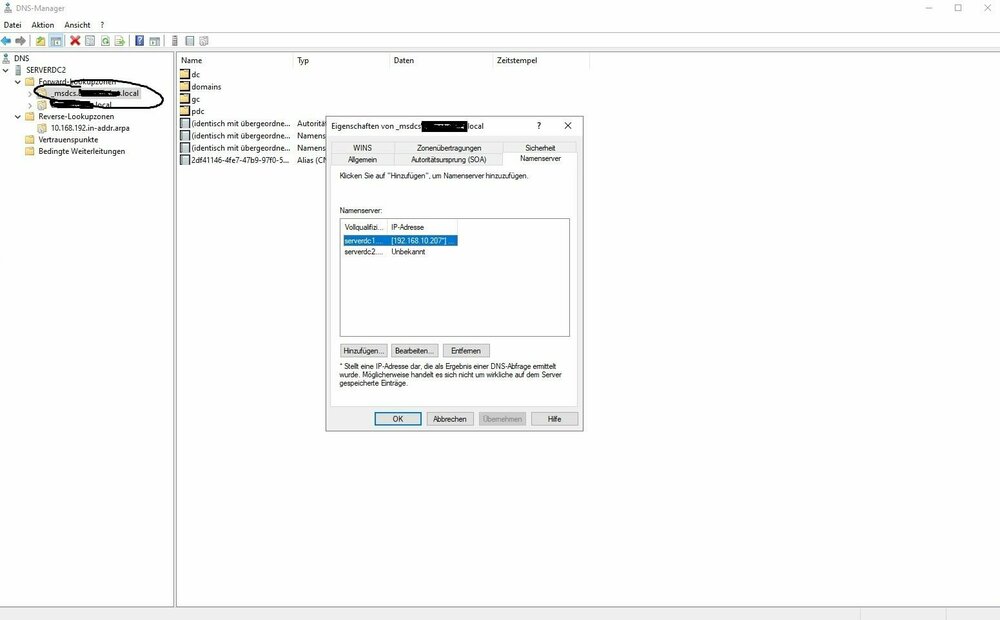Select the 10.168.192.in-addr.arpa zone
Screen dimensions: 1000x620
[x=90, y=128]
